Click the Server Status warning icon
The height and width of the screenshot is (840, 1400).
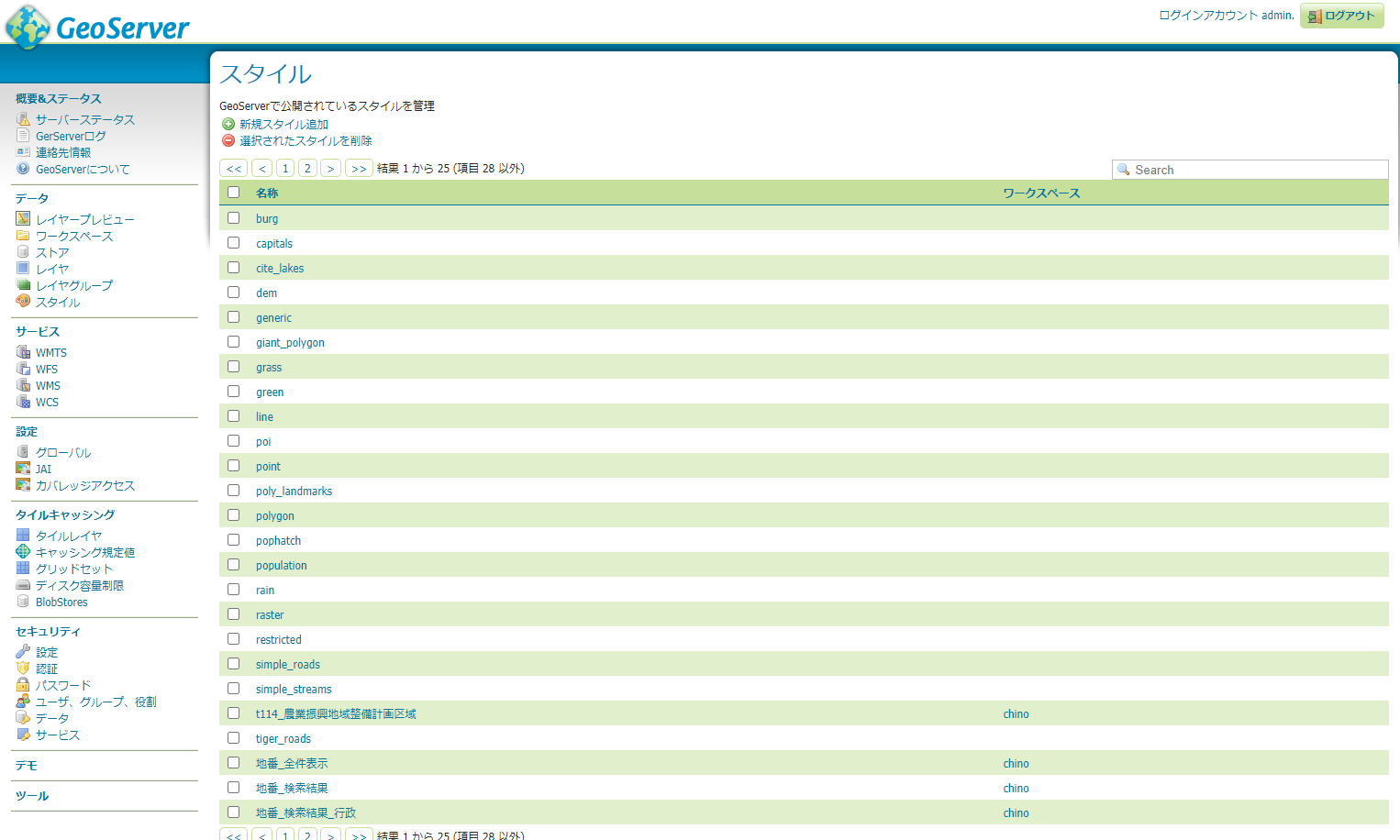point(23,119)
